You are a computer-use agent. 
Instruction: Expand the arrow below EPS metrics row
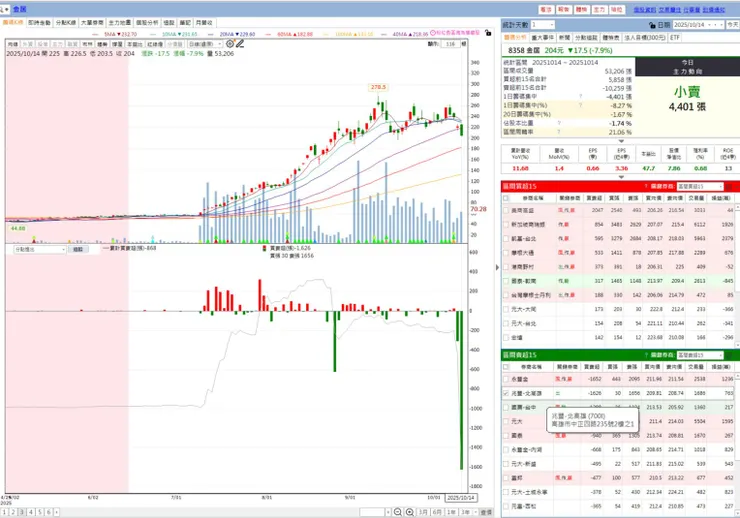pos(621,177)
